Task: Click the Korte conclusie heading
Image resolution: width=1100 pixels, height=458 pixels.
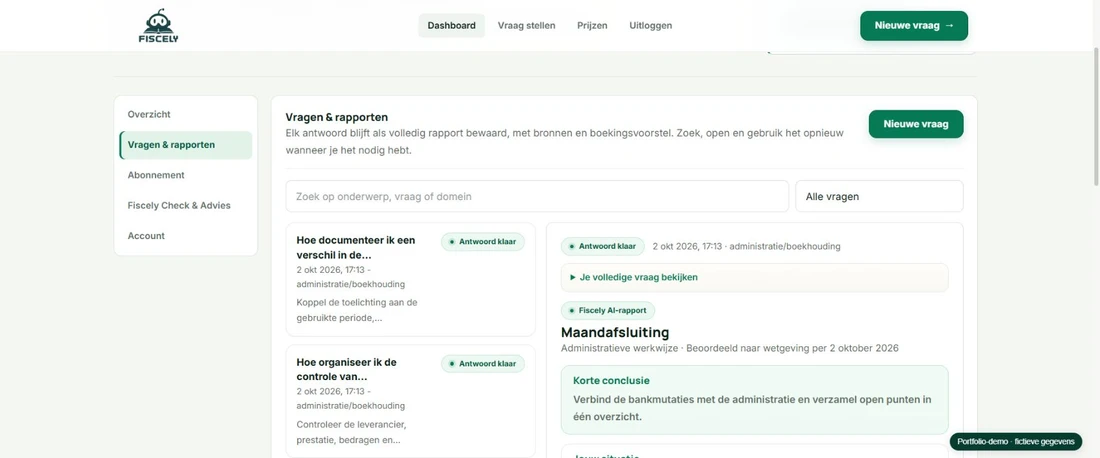Action: 611,381
